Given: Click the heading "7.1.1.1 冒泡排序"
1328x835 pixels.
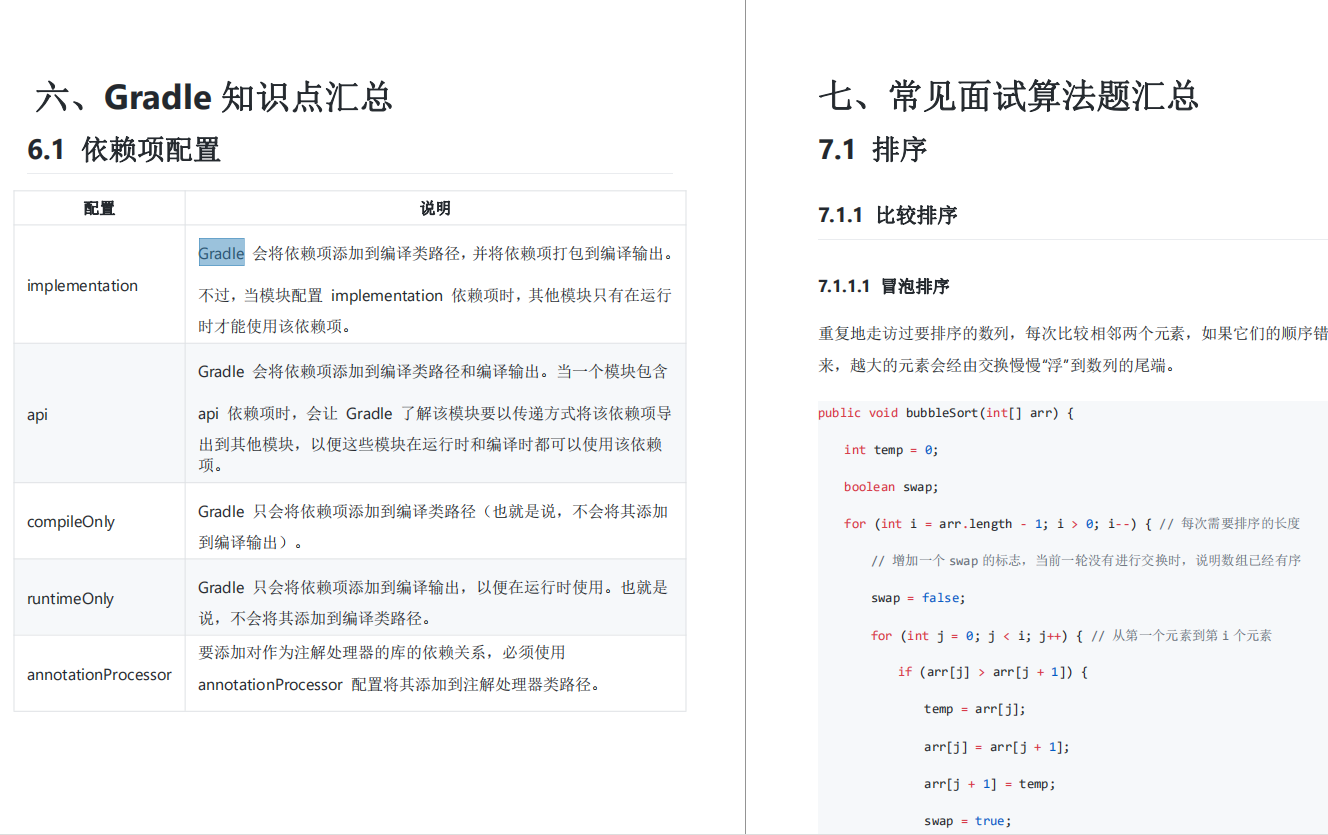Looking at the screenshot, I should pos(883,287).
